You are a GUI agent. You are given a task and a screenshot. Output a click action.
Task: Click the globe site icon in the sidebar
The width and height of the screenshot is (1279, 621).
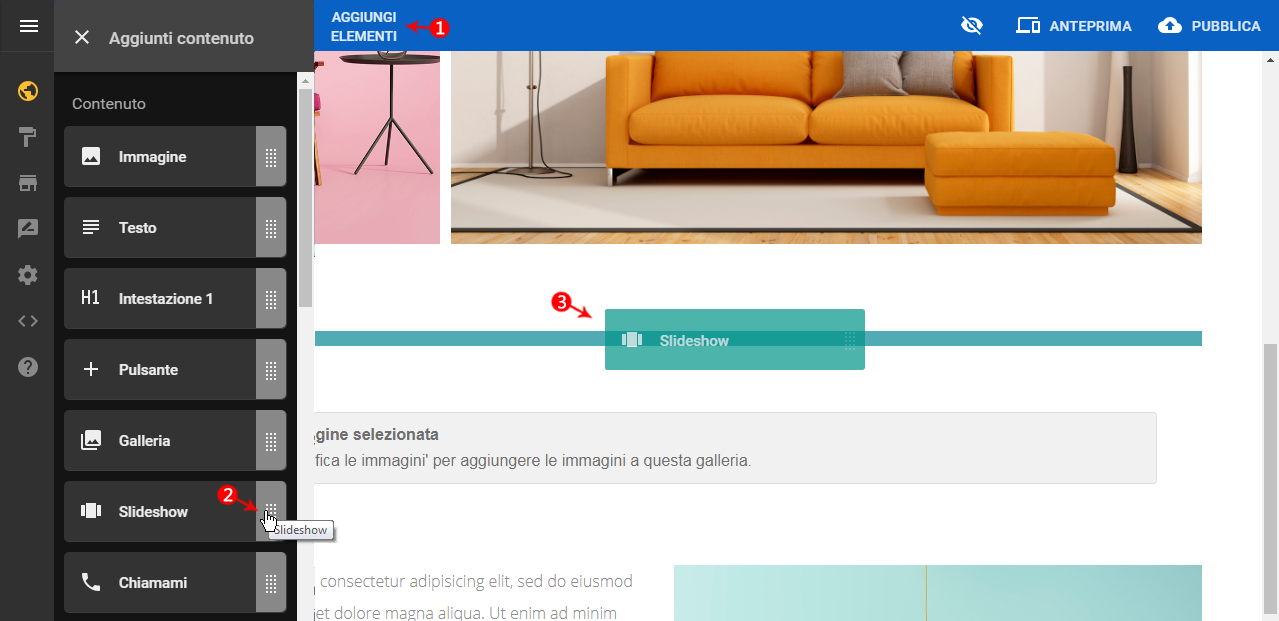(28, 92)
